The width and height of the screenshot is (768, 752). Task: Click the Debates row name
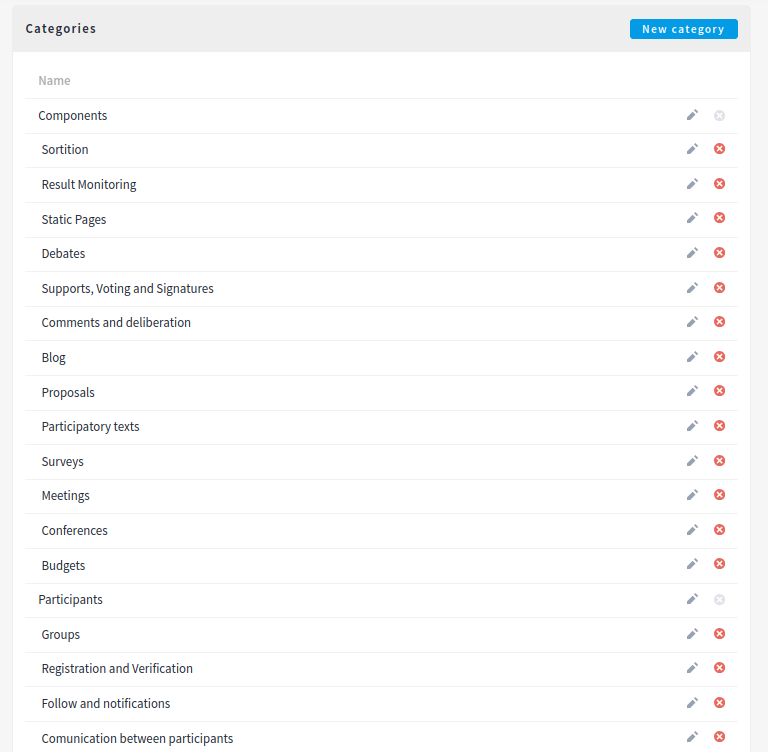click(63, 254)
